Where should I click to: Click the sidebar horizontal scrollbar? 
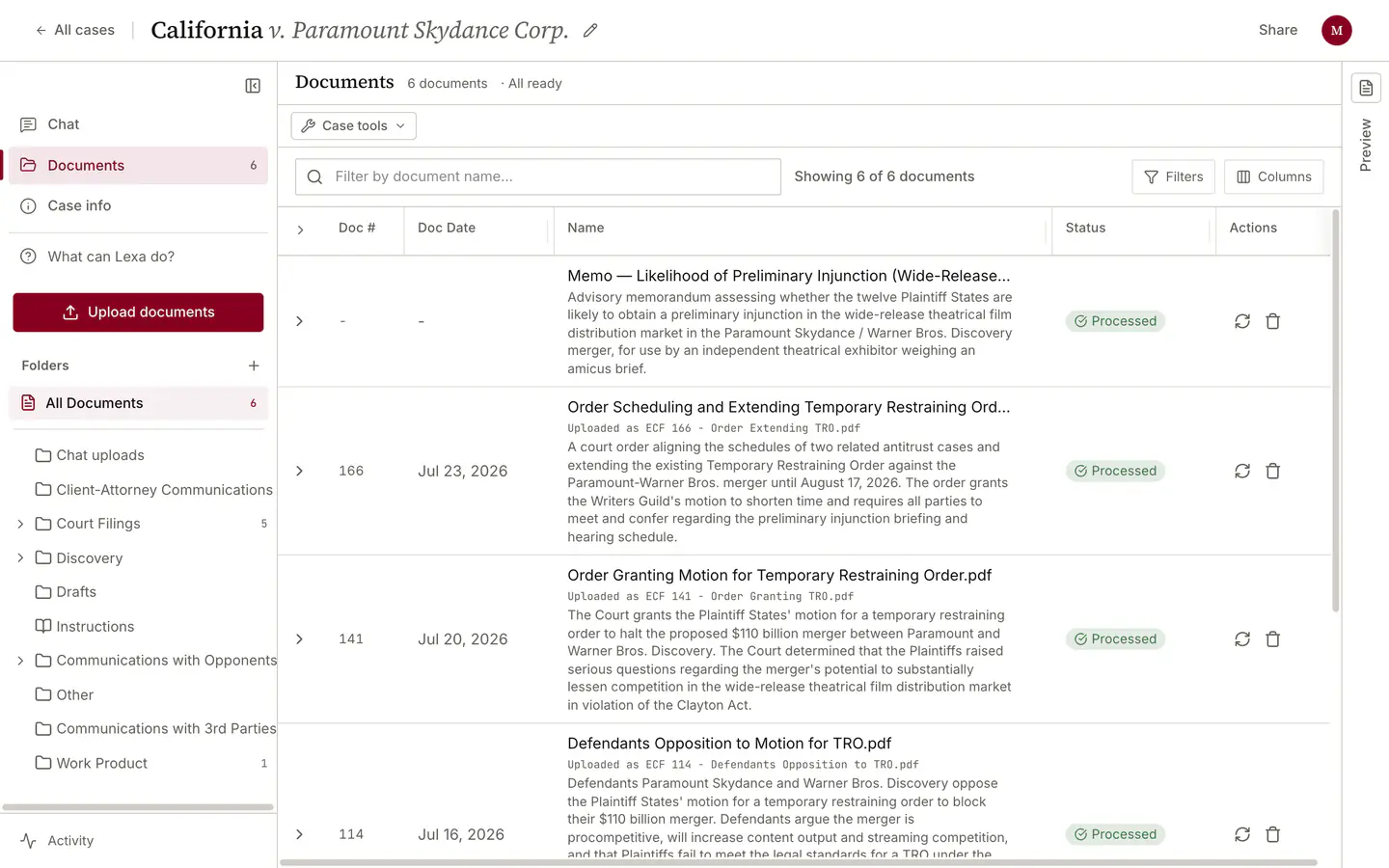(138, 807)
